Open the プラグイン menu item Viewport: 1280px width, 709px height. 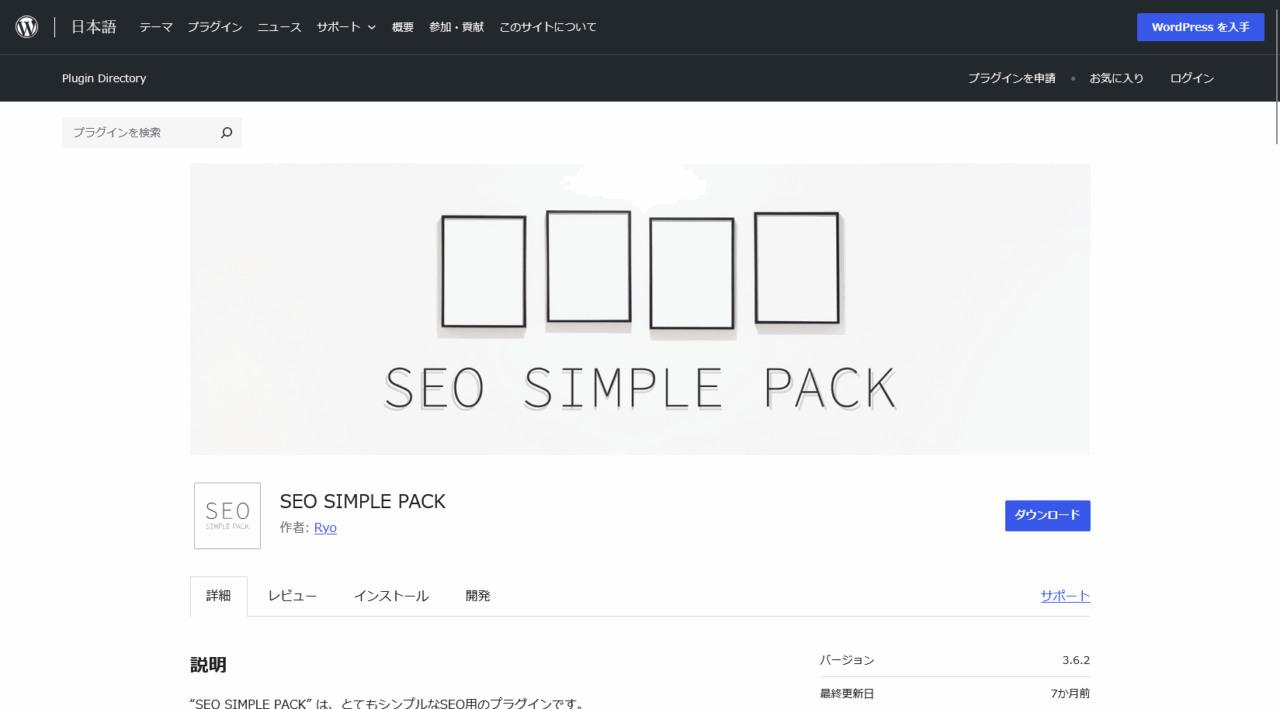tap(215, 27)
